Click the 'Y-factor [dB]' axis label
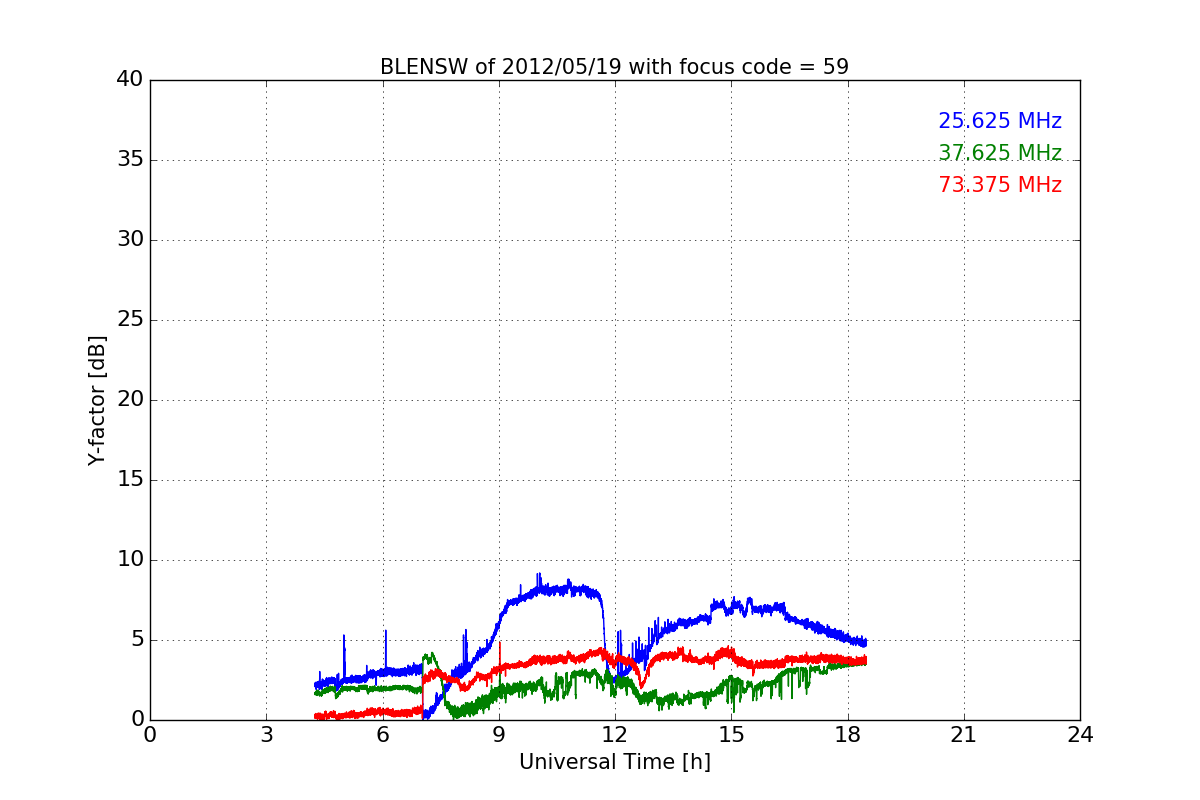 97,400
